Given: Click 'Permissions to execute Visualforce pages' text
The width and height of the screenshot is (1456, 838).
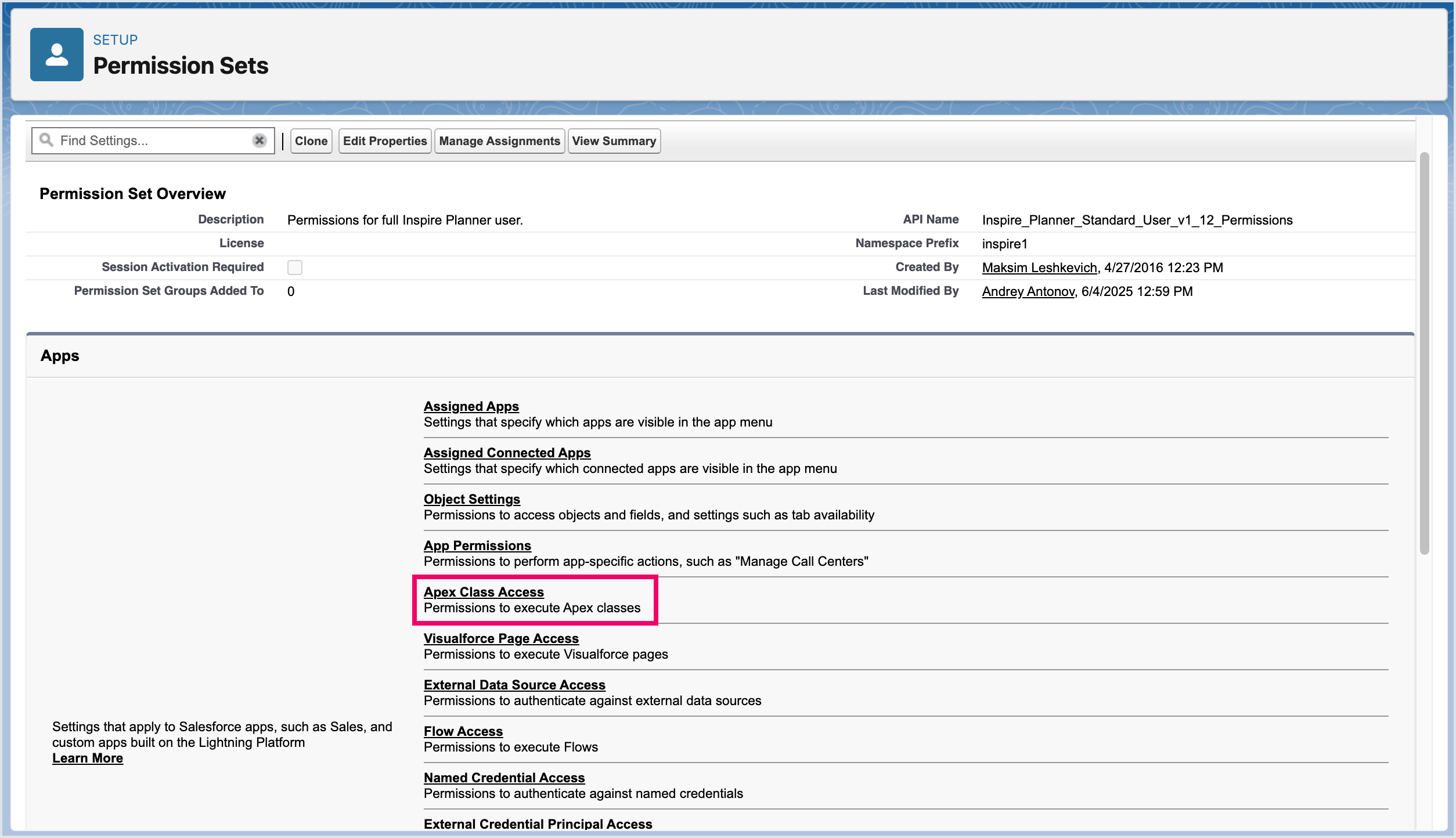Looking at the screenshot, I should 546,654.
